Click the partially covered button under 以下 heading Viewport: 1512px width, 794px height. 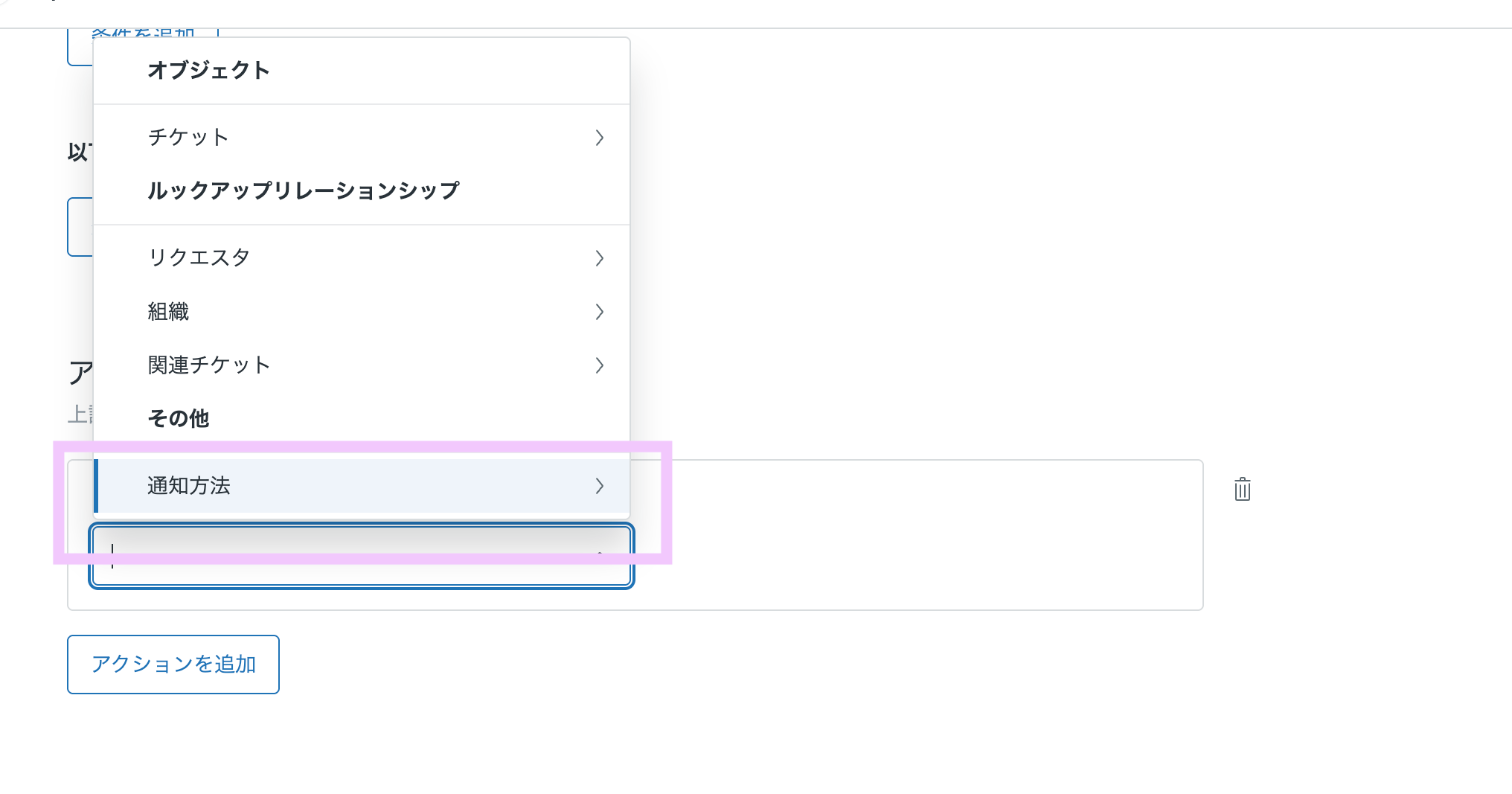(80, 227)
